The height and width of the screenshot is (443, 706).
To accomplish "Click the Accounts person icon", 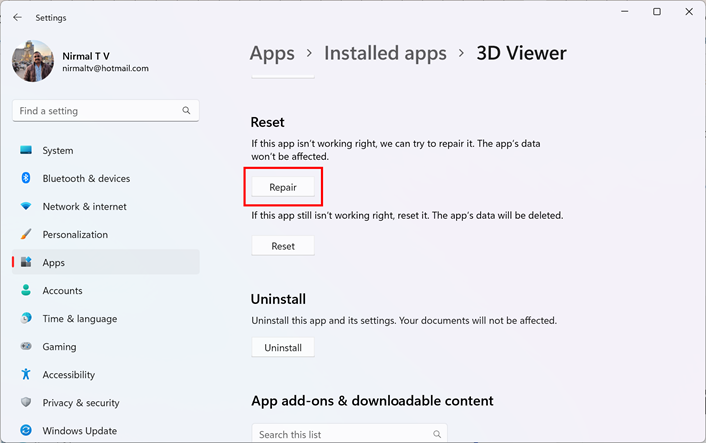I will (x=26, y=290).
